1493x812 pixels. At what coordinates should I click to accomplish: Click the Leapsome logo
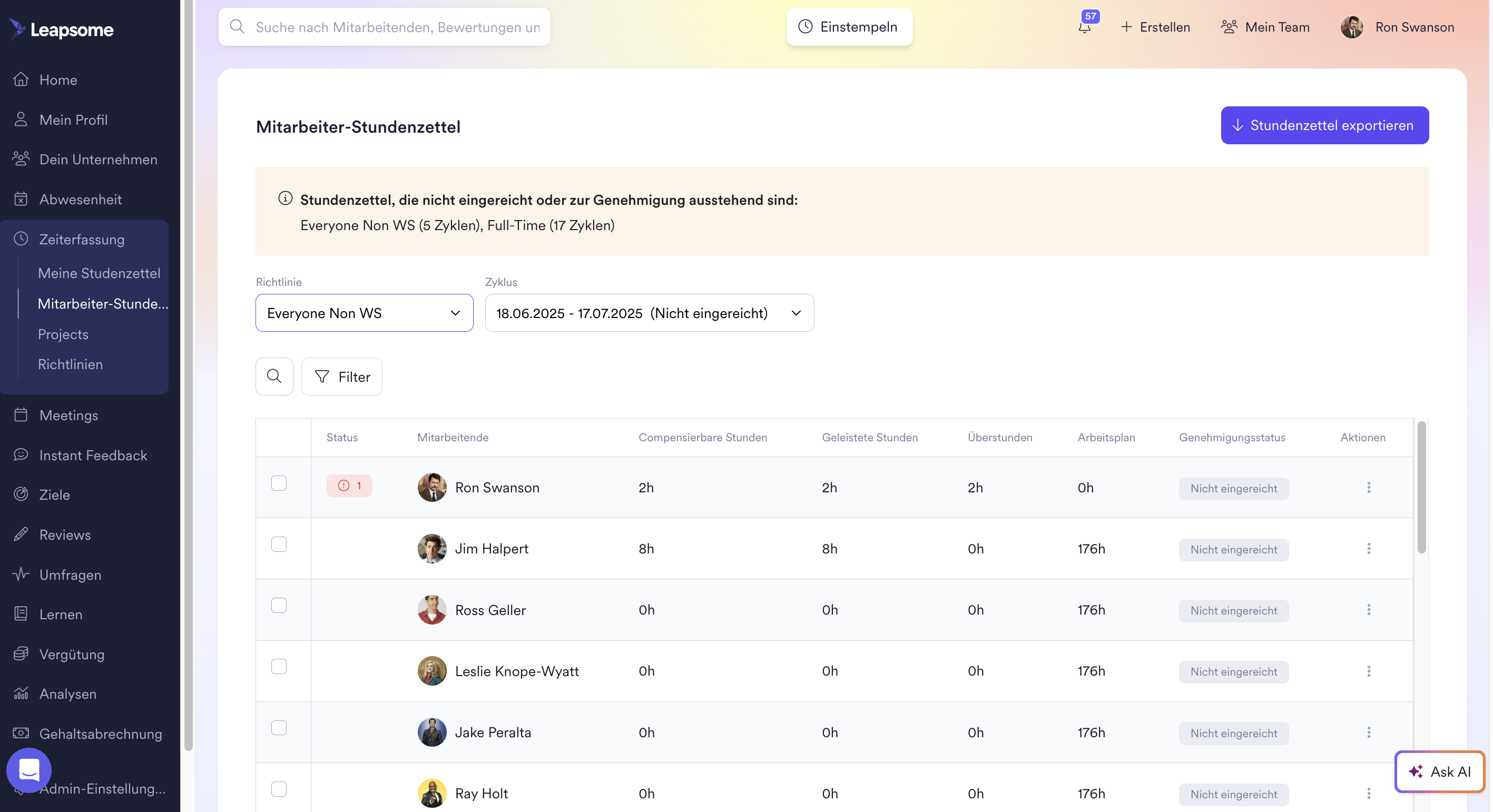62,28
